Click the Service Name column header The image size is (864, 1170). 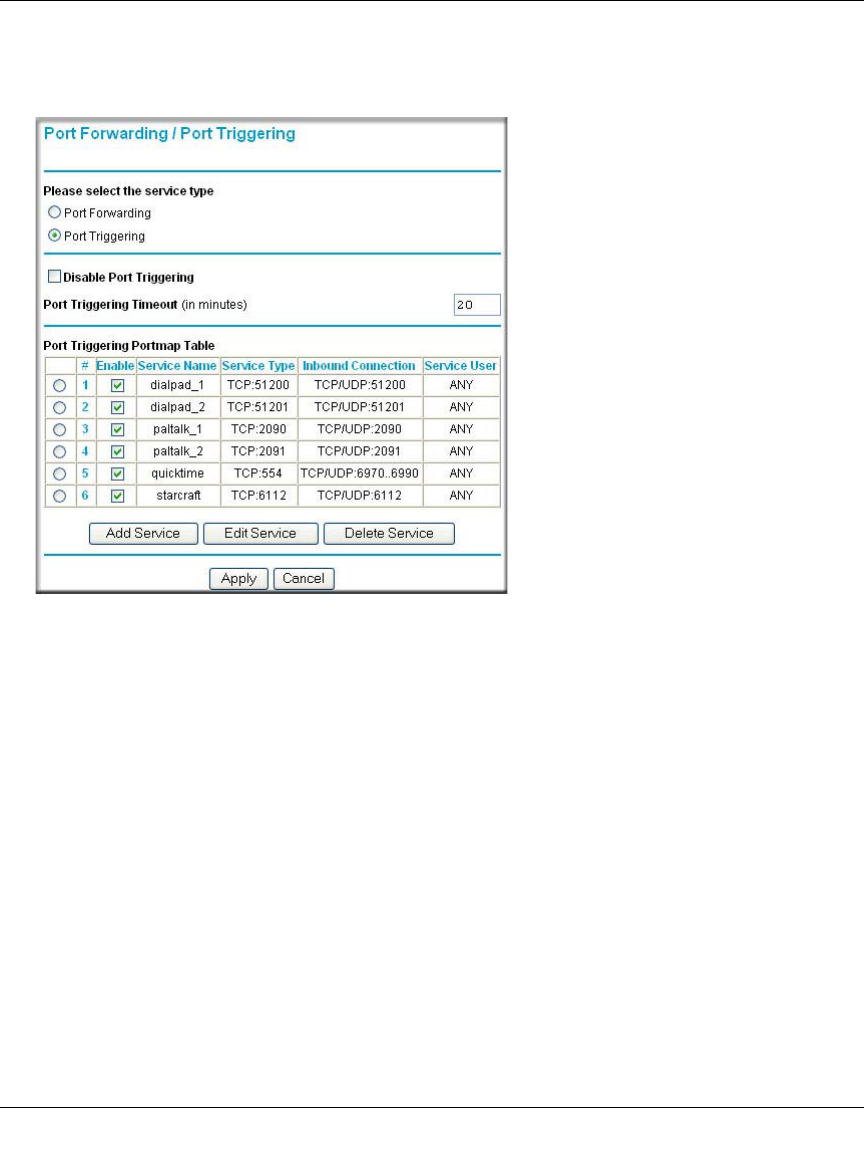[x=178, y=366]
